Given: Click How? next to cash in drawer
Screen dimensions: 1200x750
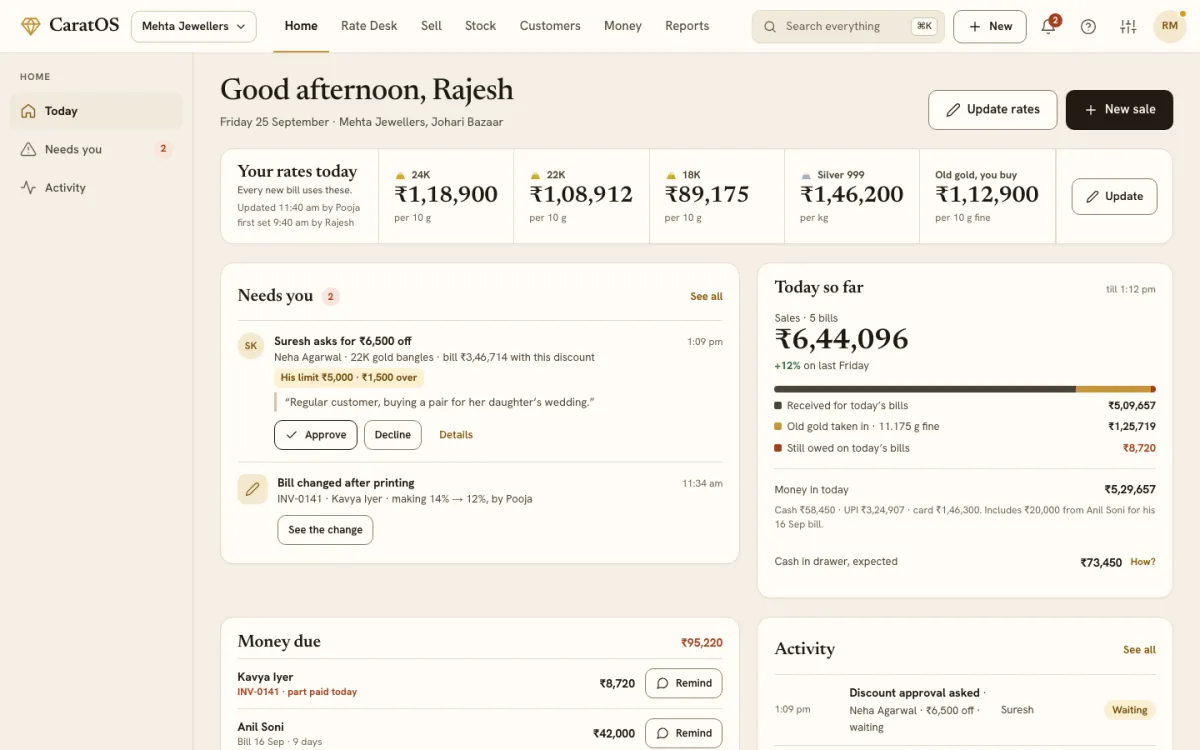Looking at the screenshot, I should pos(1143,562).
